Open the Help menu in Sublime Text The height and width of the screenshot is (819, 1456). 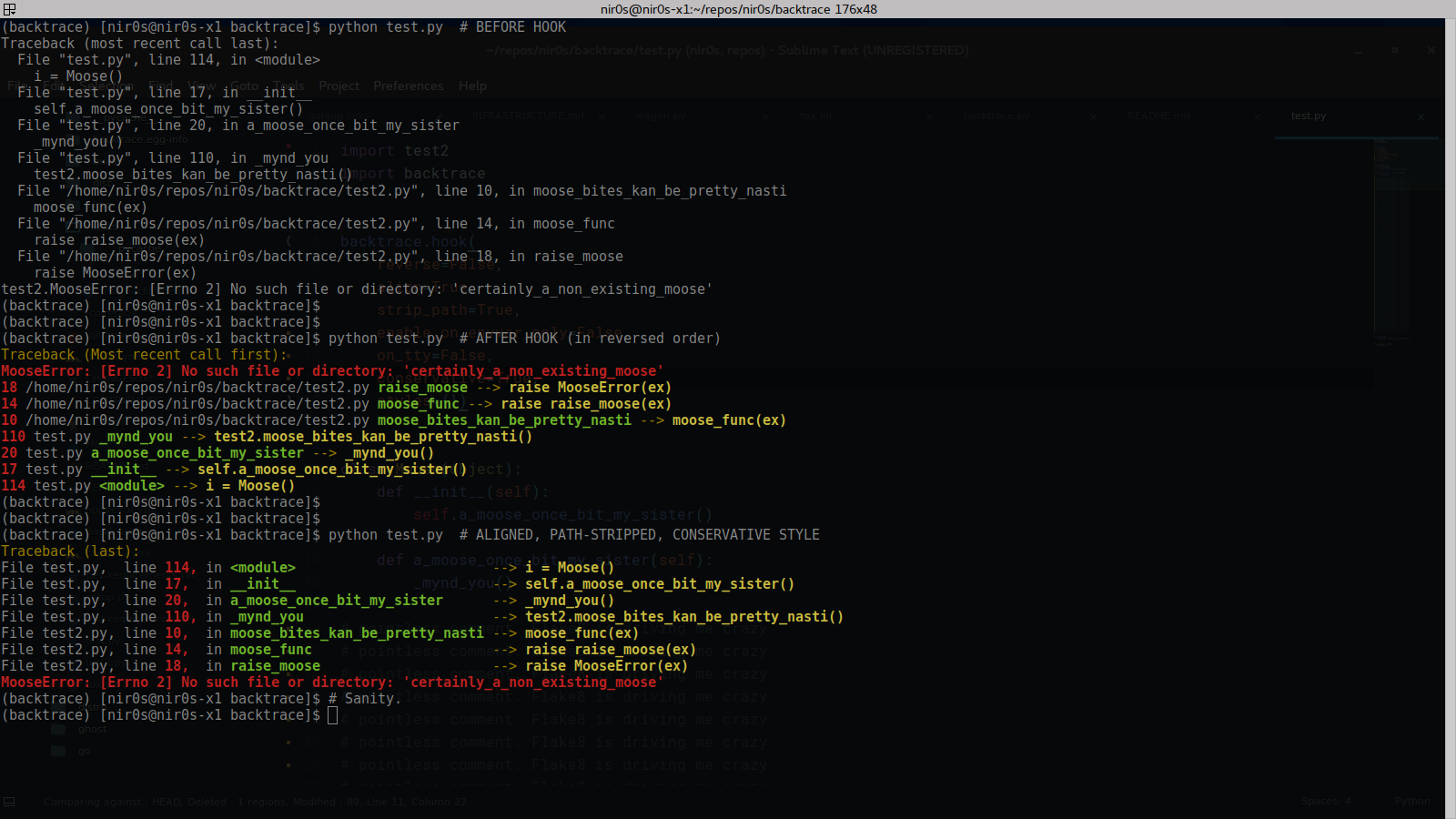point(472,86)
